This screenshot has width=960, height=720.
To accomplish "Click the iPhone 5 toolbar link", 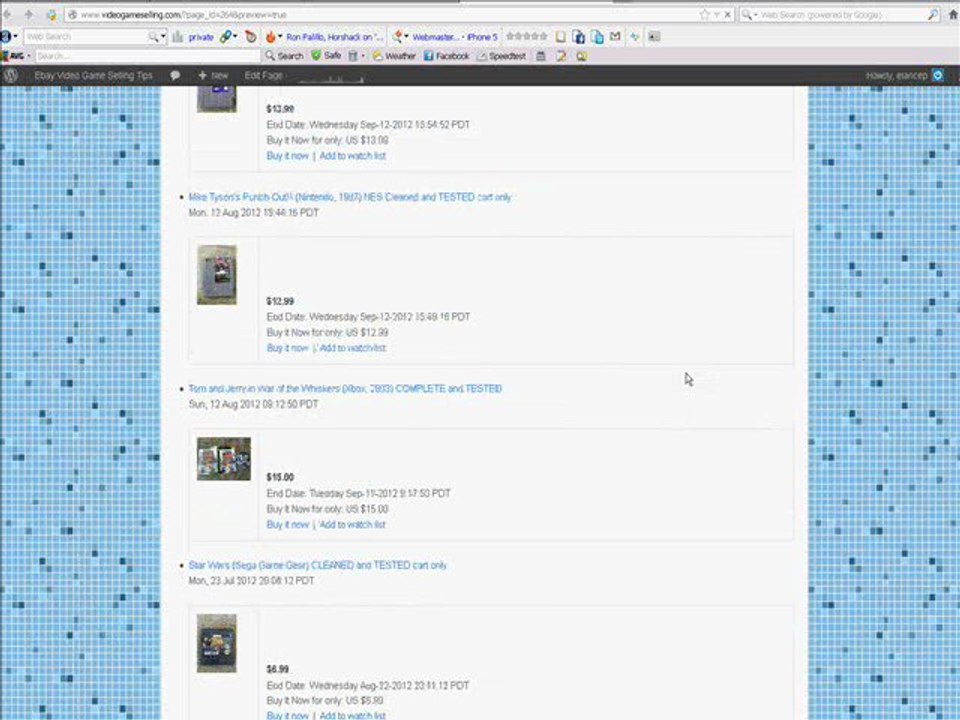I will (x=482, y=37).
